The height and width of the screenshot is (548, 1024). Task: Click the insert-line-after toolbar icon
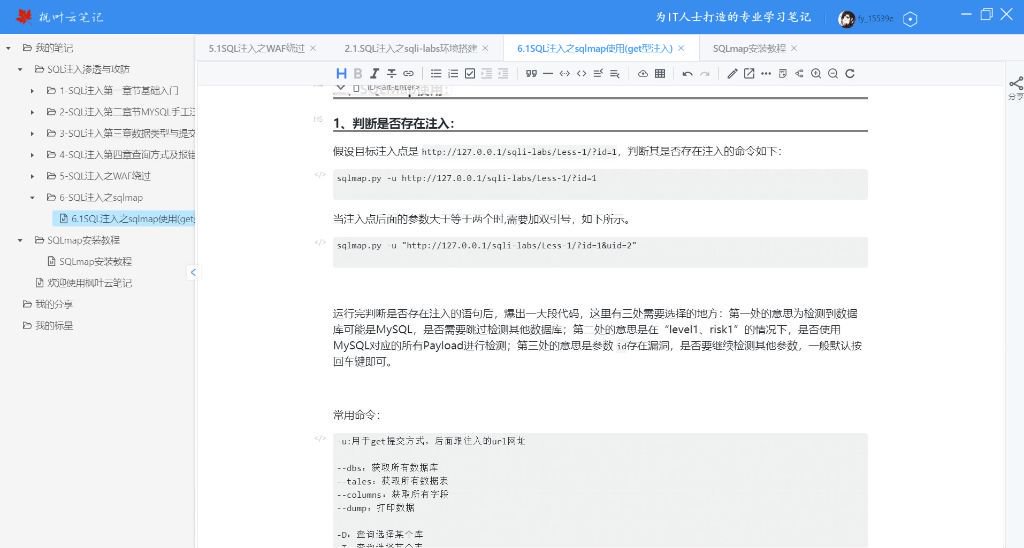(615, 74)
